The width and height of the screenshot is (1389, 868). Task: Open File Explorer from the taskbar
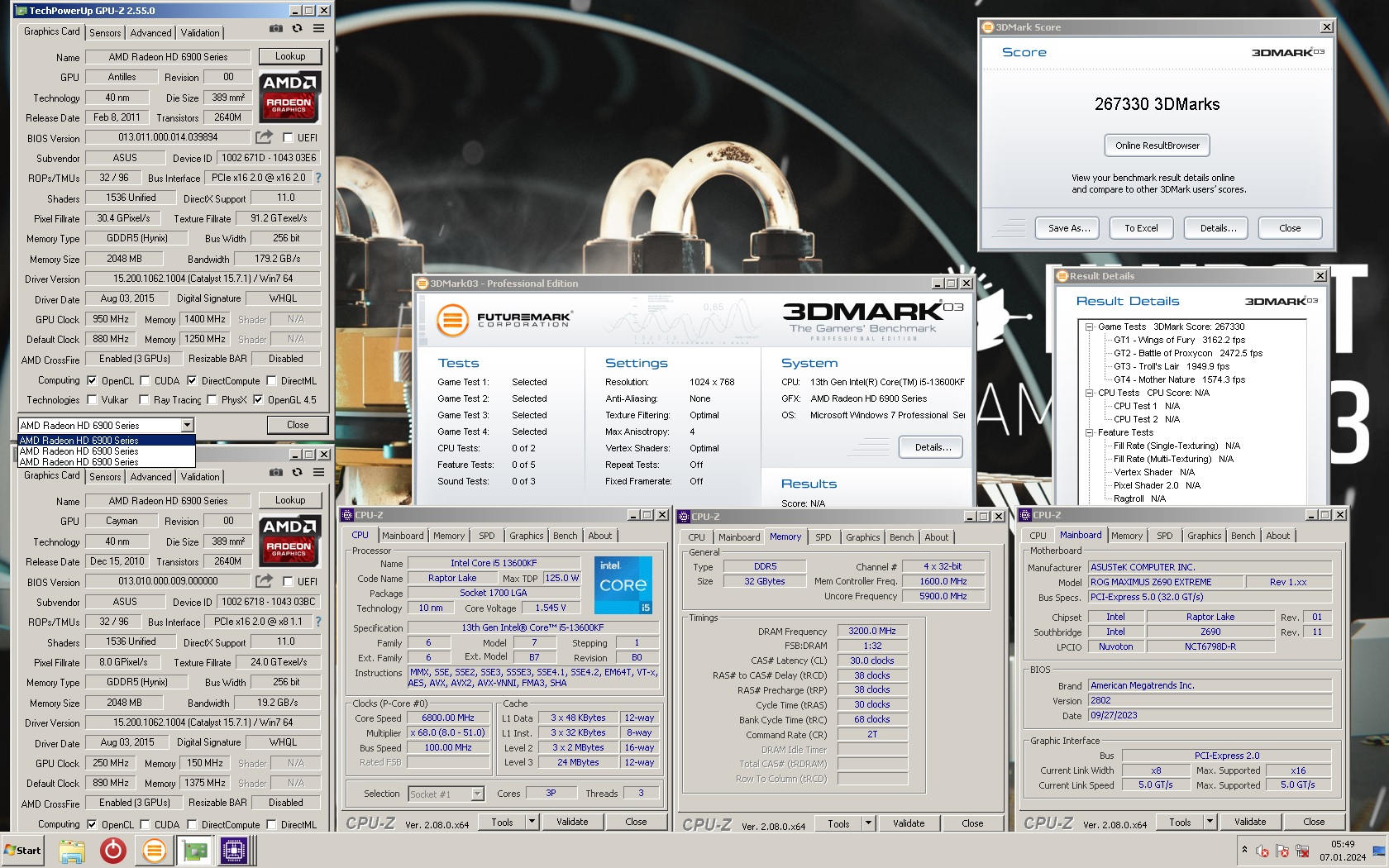click(72, 851)
